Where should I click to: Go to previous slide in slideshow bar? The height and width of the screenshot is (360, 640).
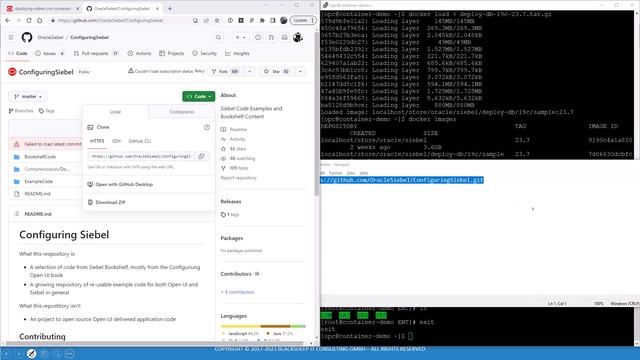(6, 353)
